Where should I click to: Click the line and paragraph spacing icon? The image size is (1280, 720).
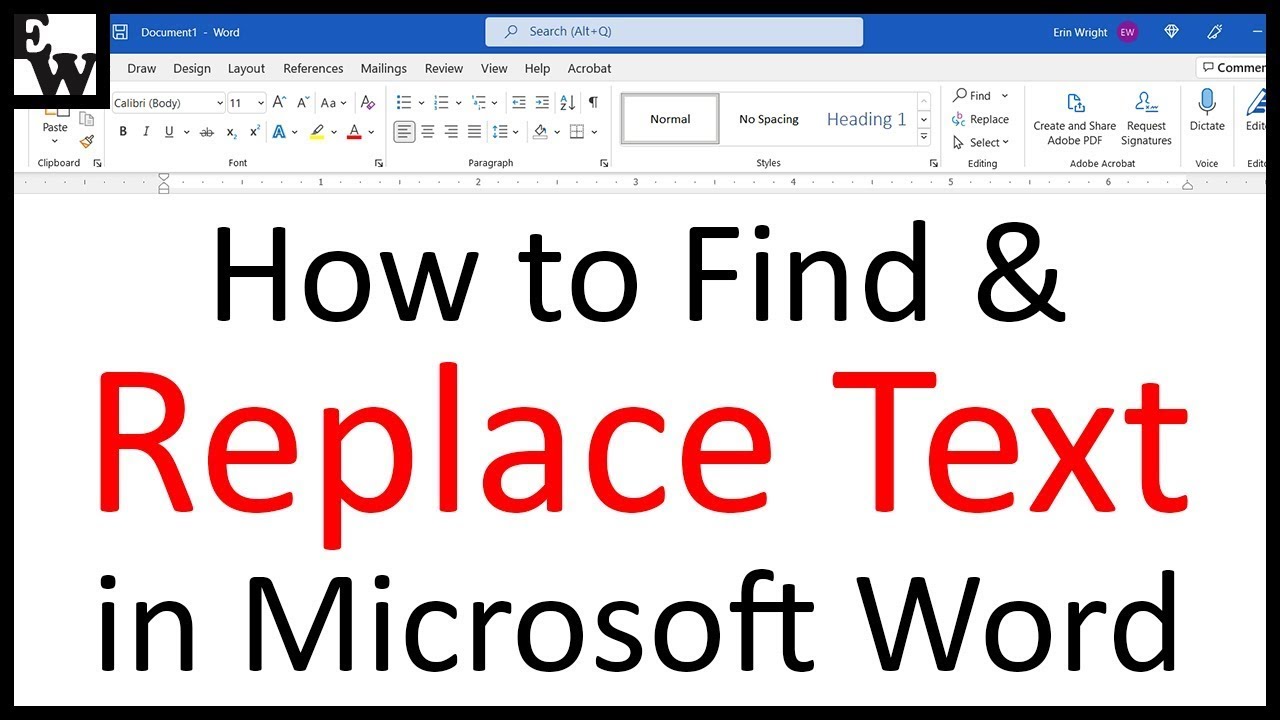coord(502,132)
